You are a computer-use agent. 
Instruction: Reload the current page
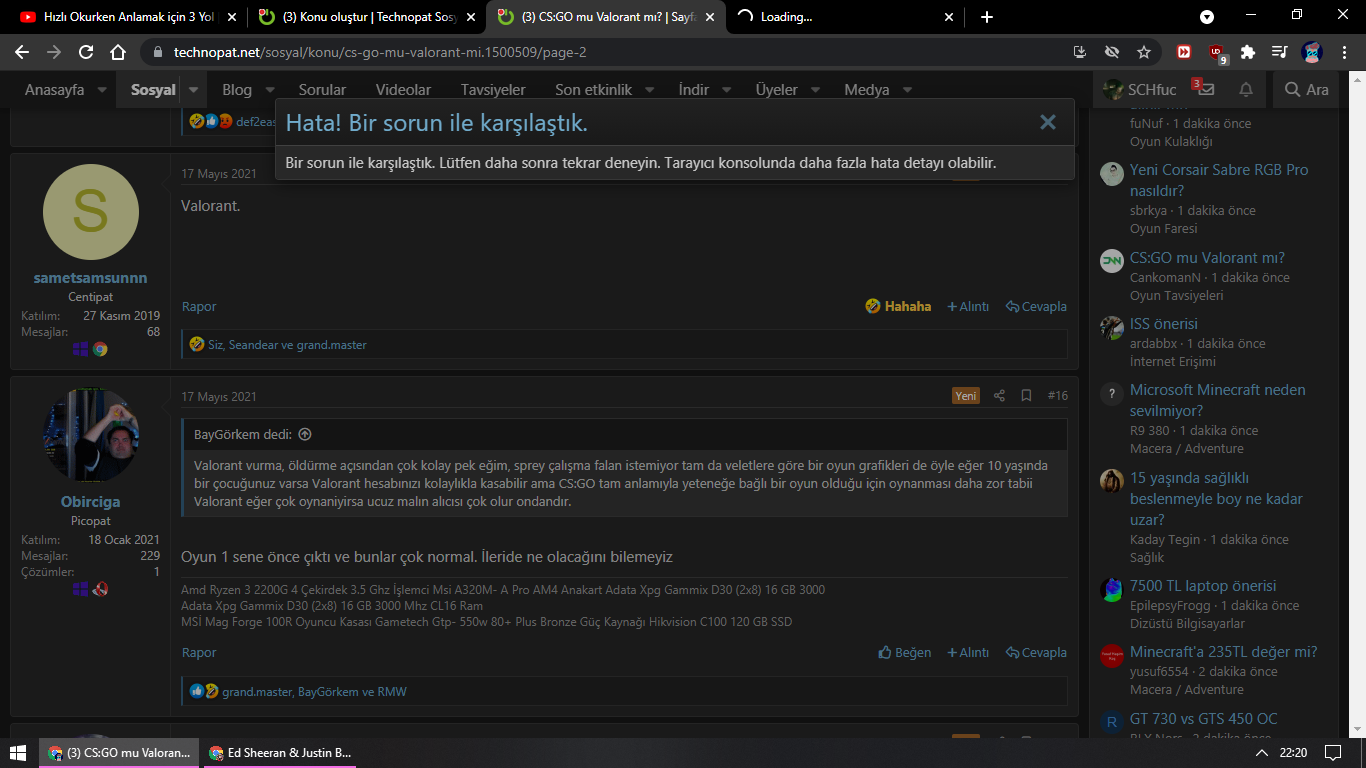[86, 52]
